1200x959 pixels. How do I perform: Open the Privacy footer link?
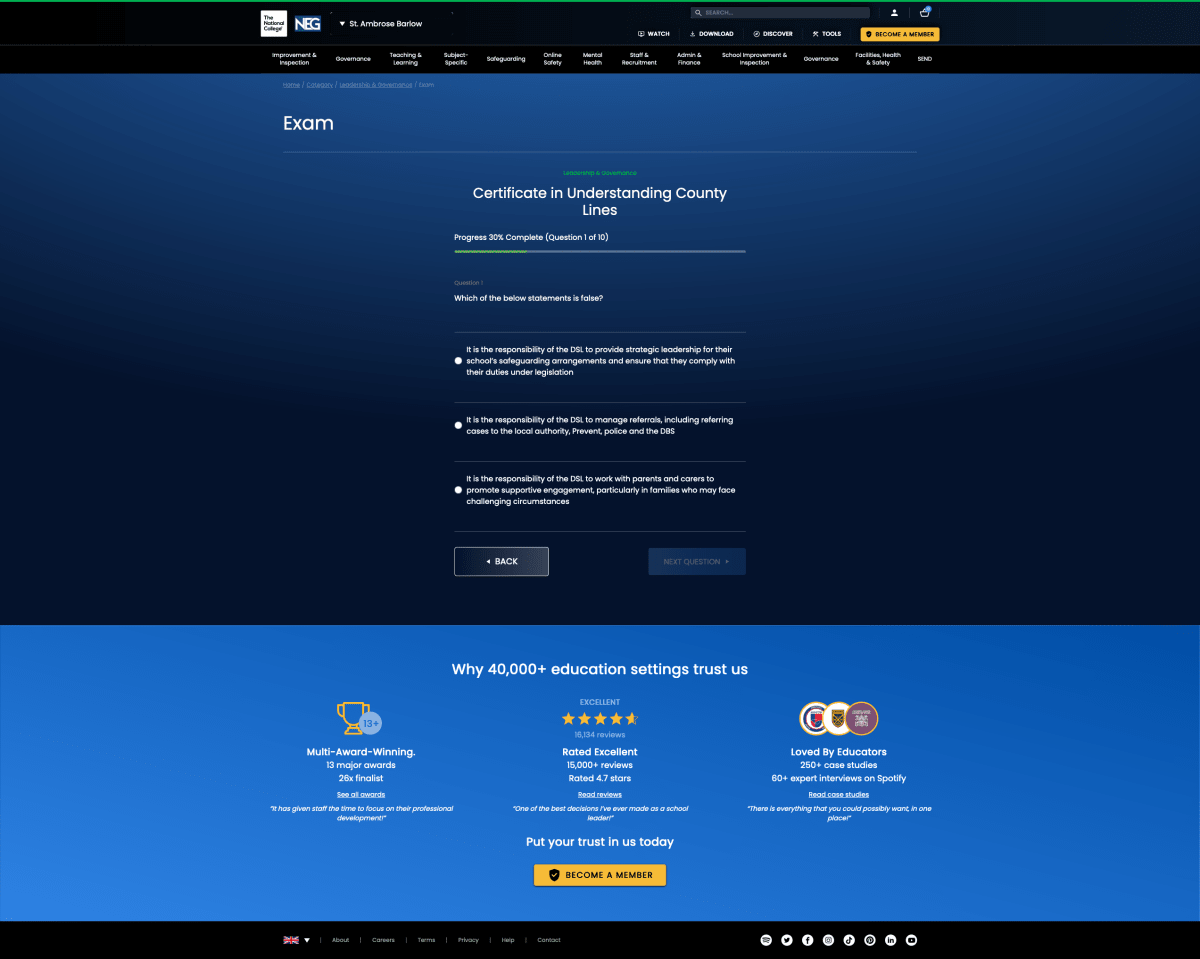(x=468, y=940)
